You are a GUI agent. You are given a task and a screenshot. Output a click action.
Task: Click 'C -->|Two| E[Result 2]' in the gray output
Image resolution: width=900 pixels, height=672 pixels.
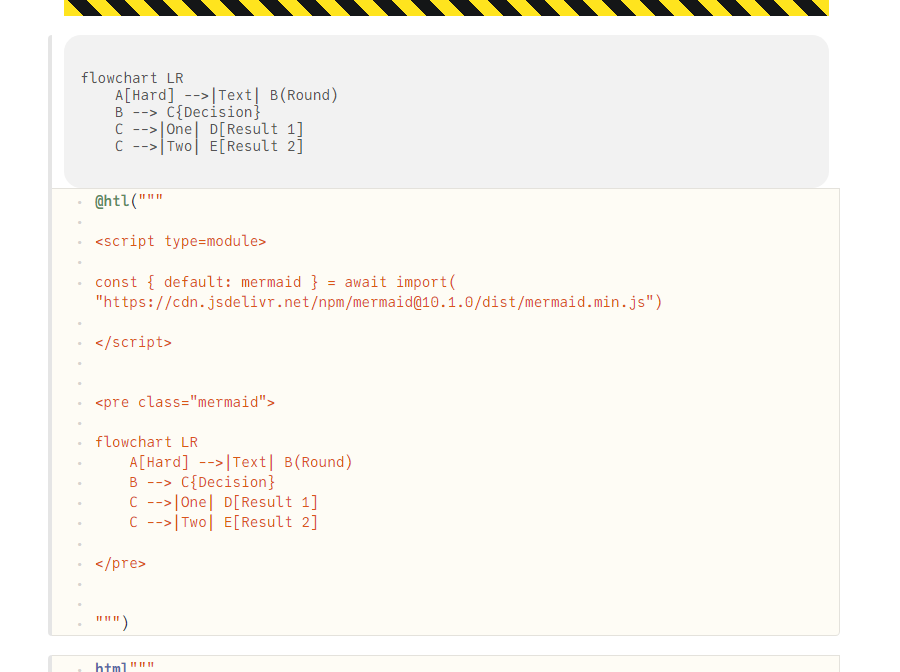(x=209, y=147)
